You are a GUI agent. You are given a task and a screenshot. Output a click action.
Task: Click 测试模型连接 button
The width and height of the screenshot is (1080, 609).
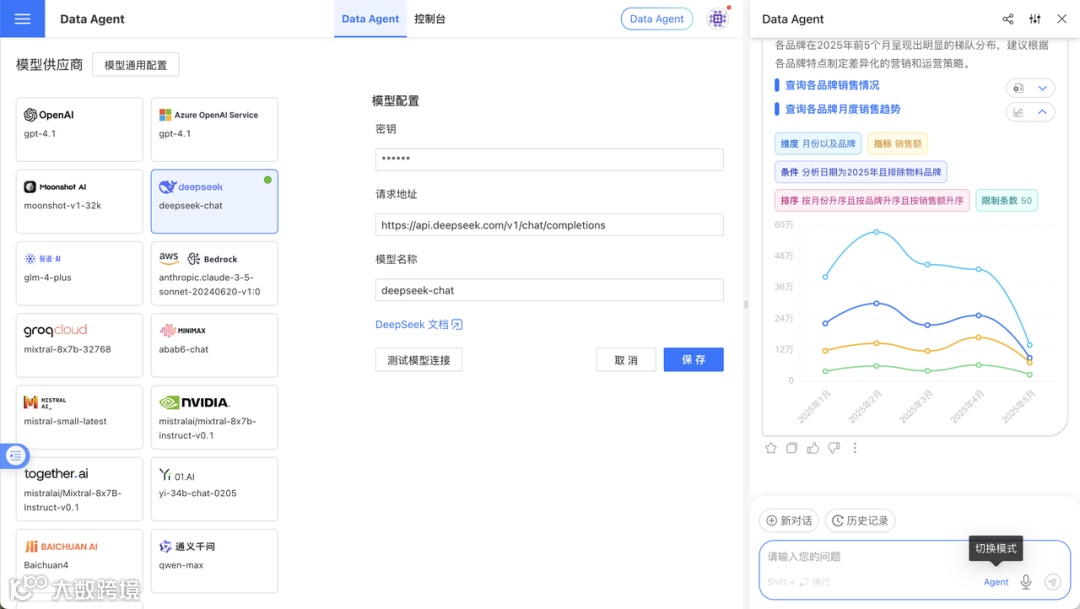point(419,360)
